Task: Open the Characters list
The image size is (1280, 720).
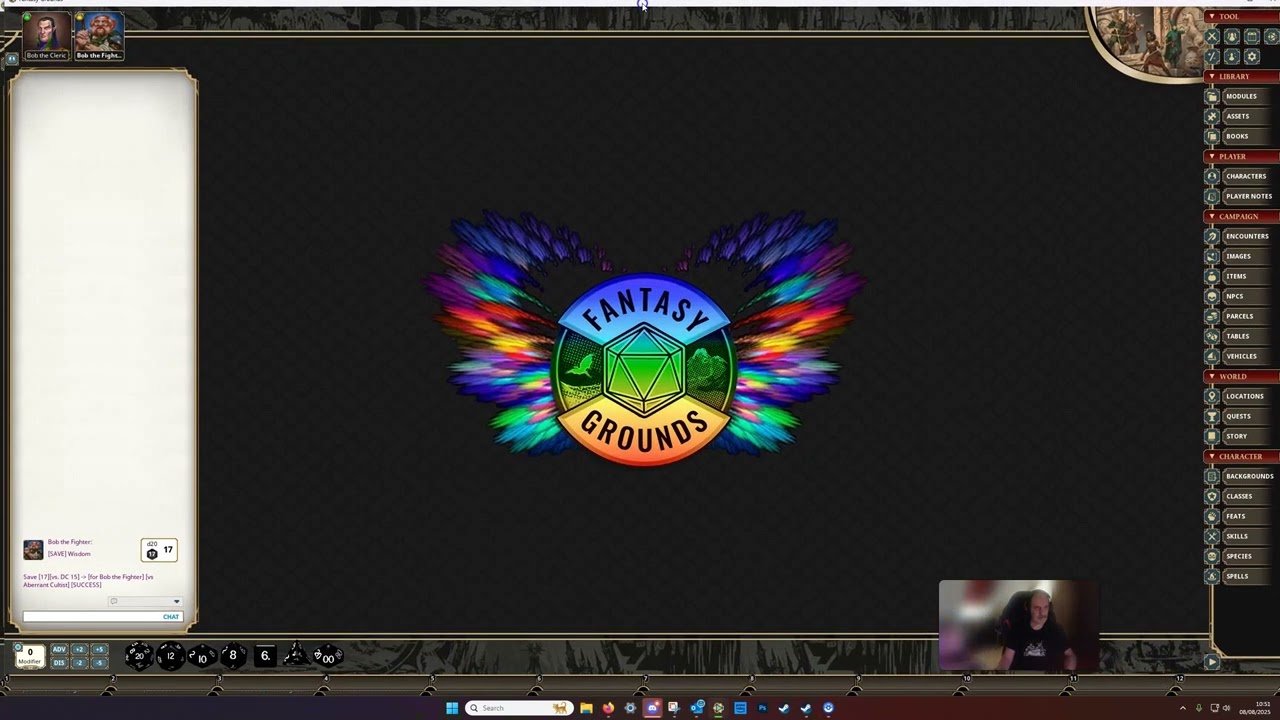Action: [1246, 176]
